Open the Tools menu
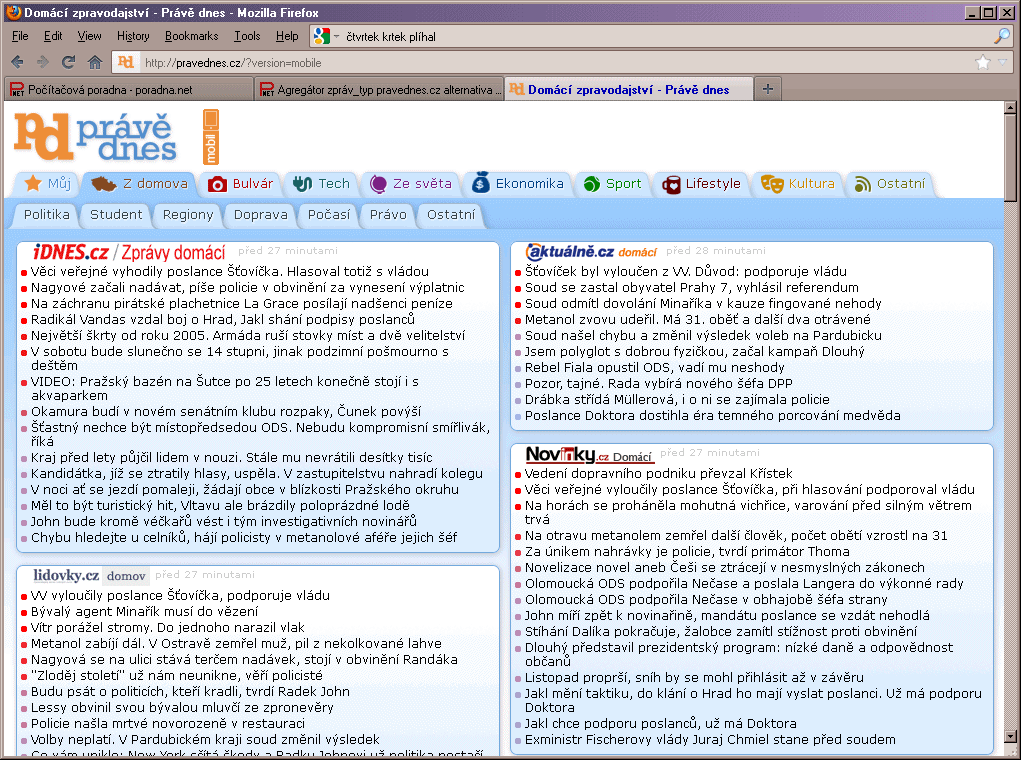Screen dimensions: 1021x760 tap(247, 36)
